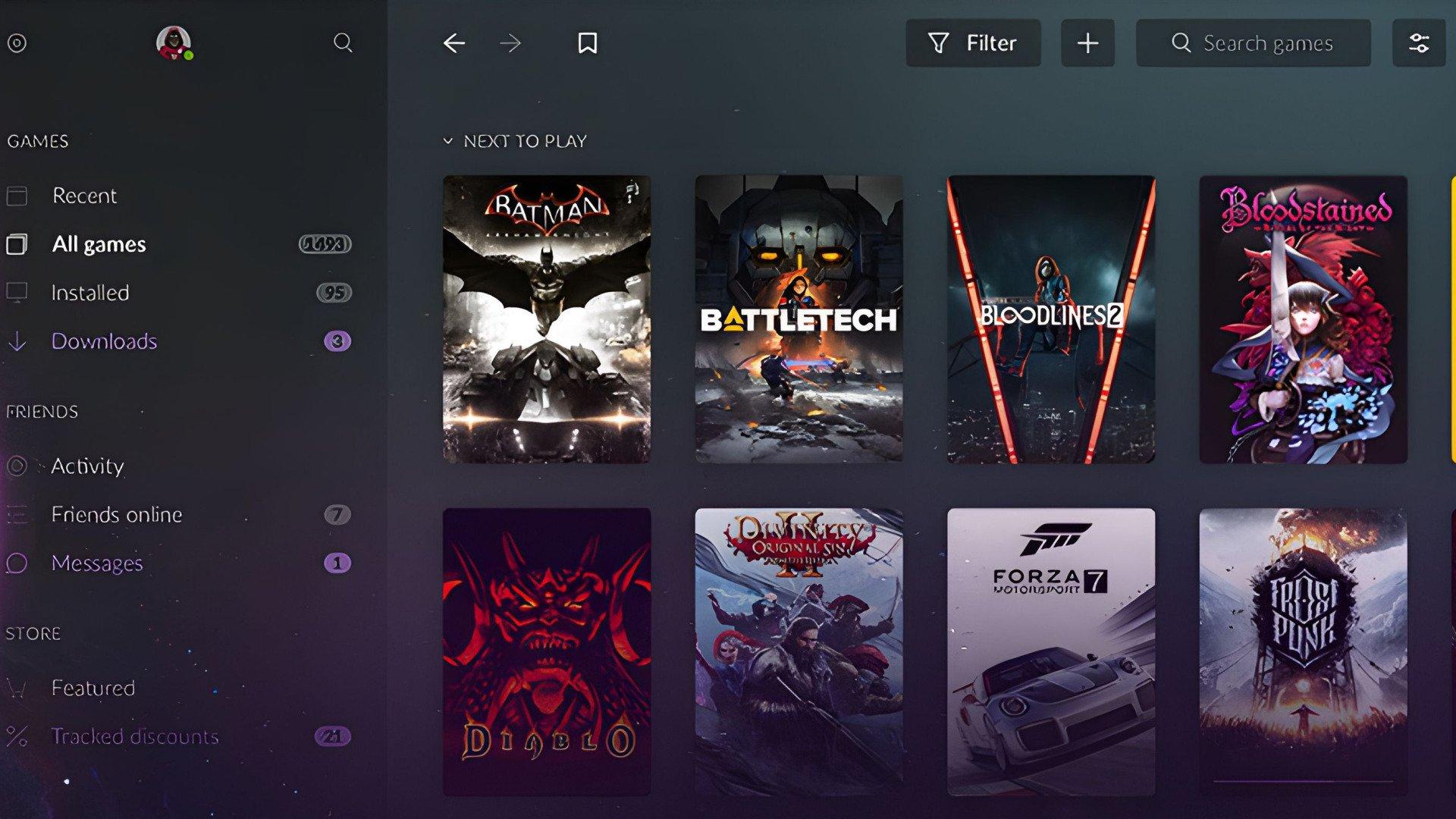This screenshot has height=819, width=1456.
Task: Open the Frostpunk game cover
Action: [1303, 652]
